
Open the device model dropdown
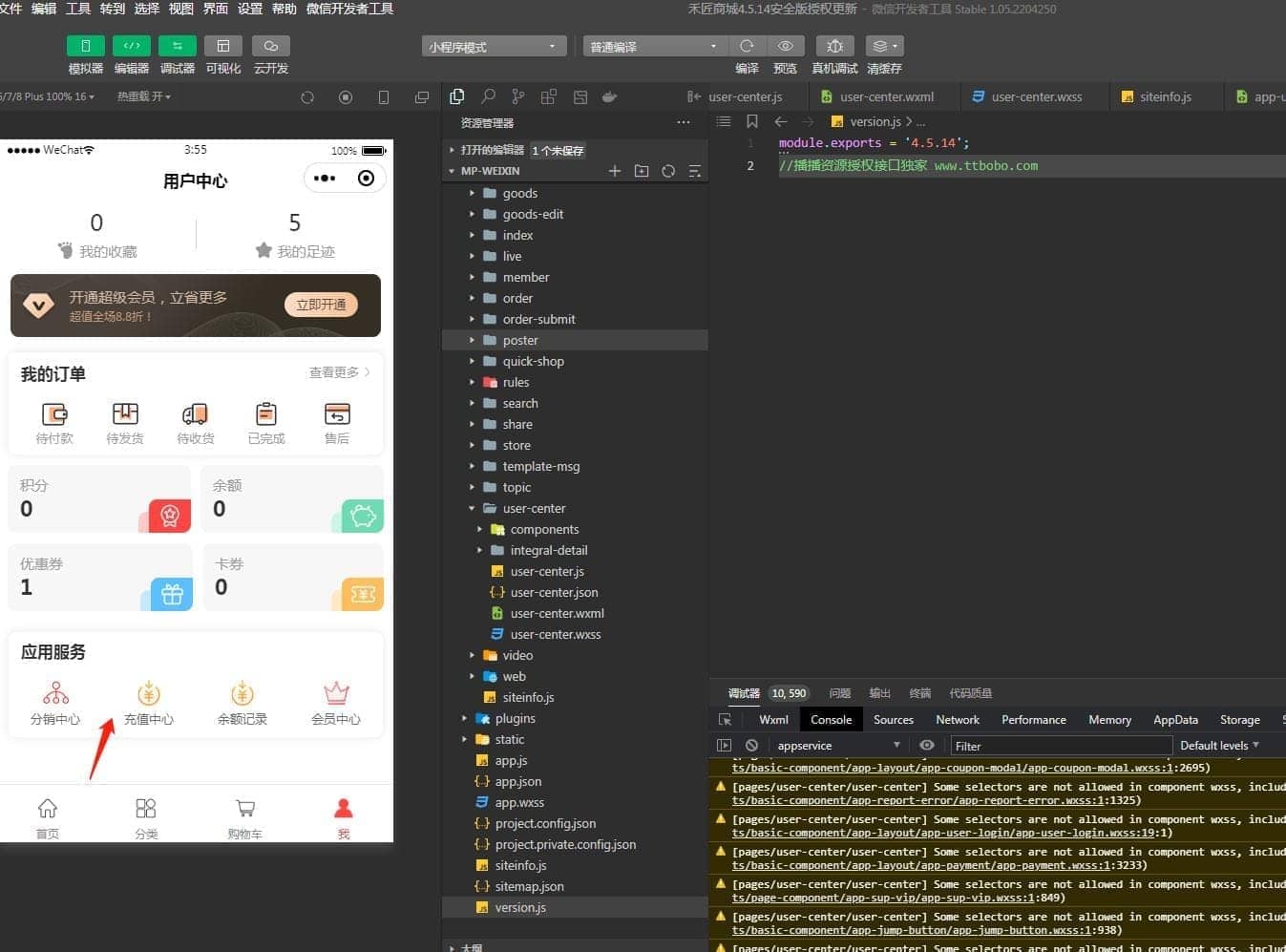point(48,96)
